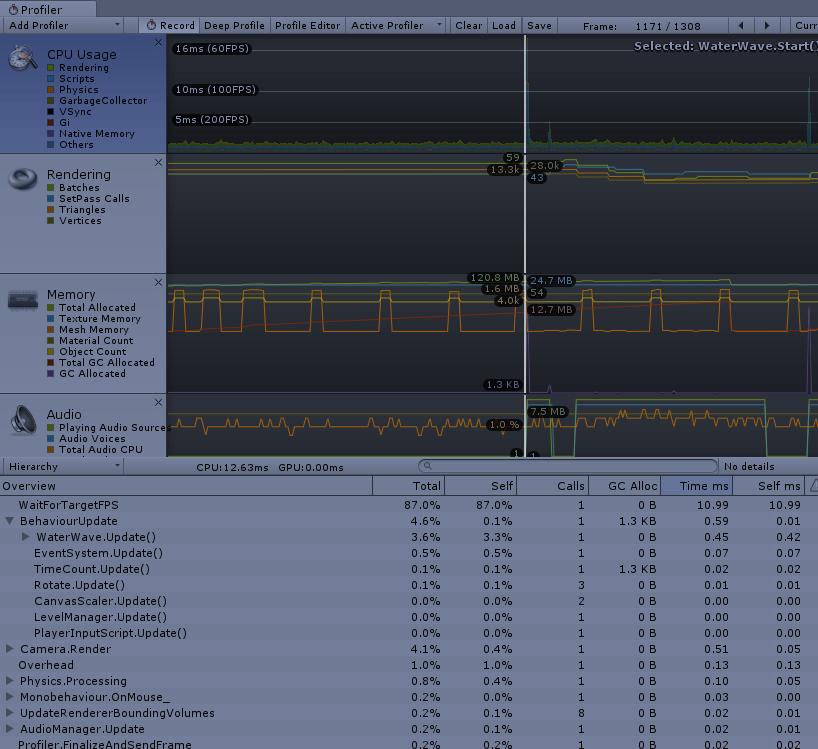Sort by the Total column header
Image resolution: width=818 pixels, height=749 pixels.
[x=408, y=486]
